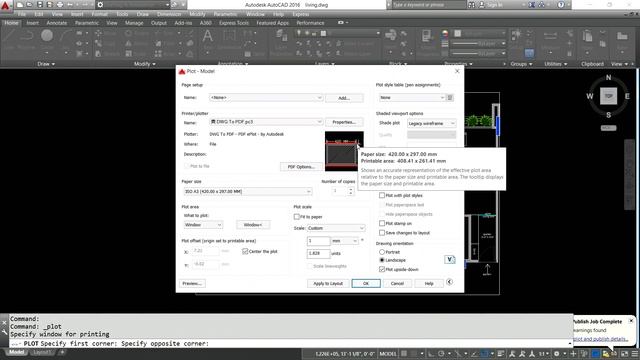This screenshot has width=640, height=360.
Task: Click the plot style table editor icon
Action: [x=450, y=98]
